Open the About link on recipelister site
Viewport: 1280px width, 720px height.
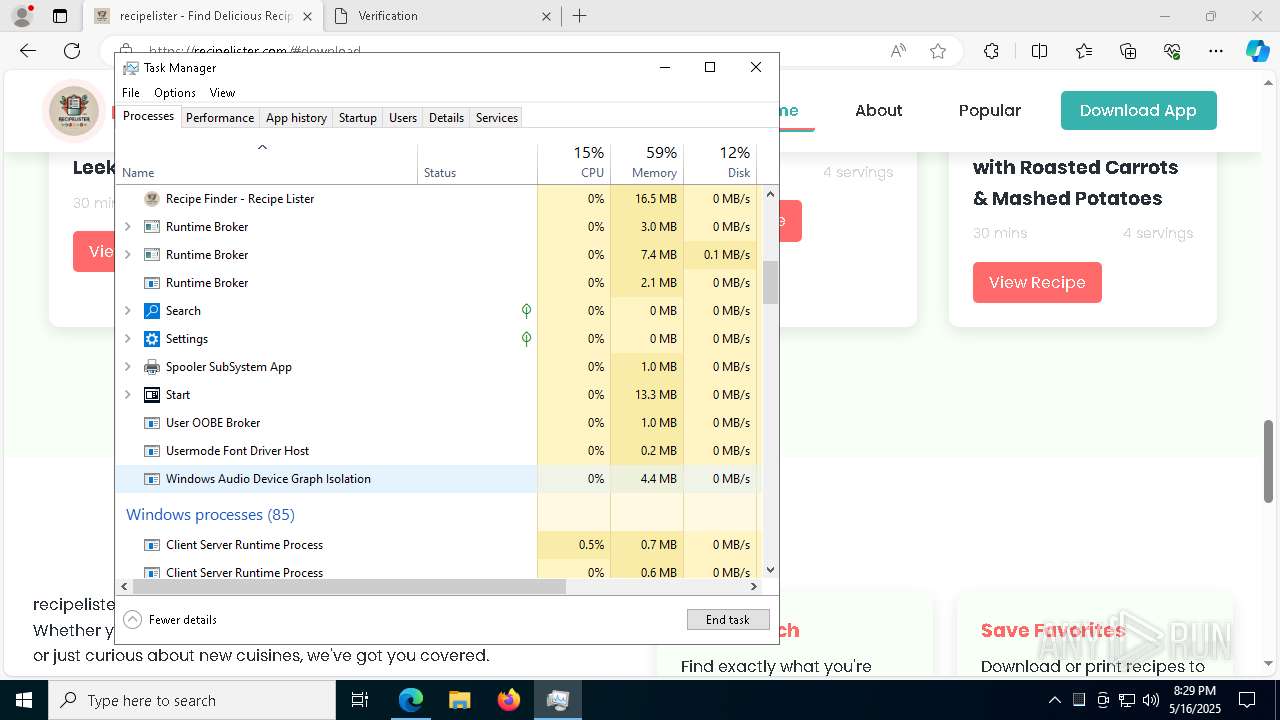pos(879,111)
